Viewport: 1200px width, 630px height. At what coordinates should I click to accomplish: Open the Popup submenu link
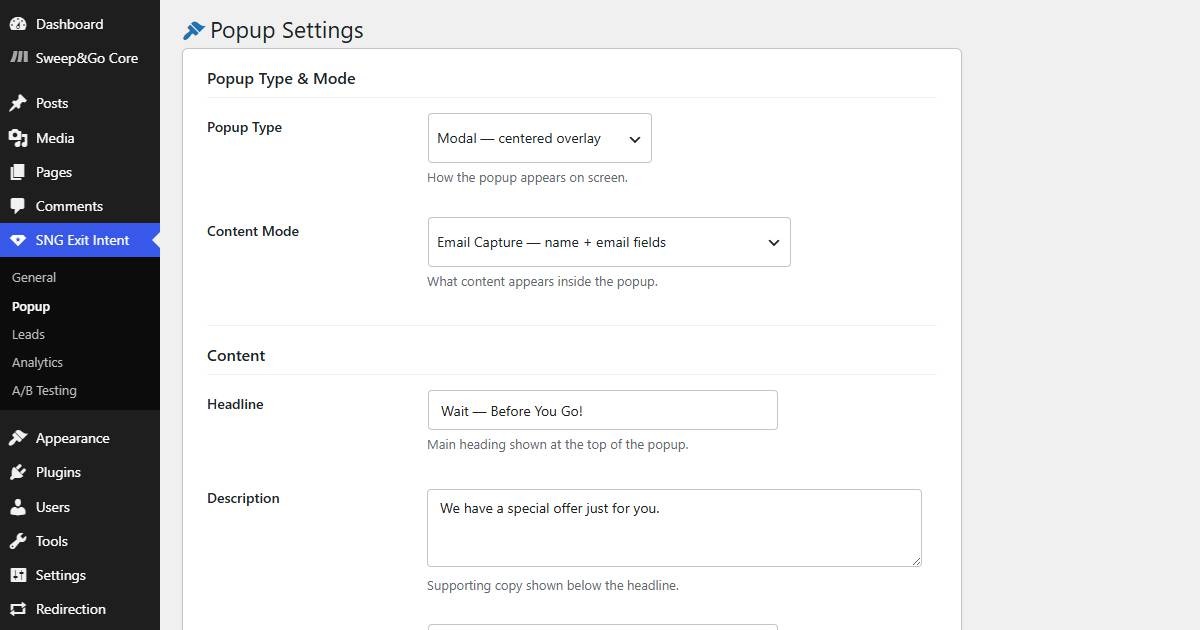[31, 307]
